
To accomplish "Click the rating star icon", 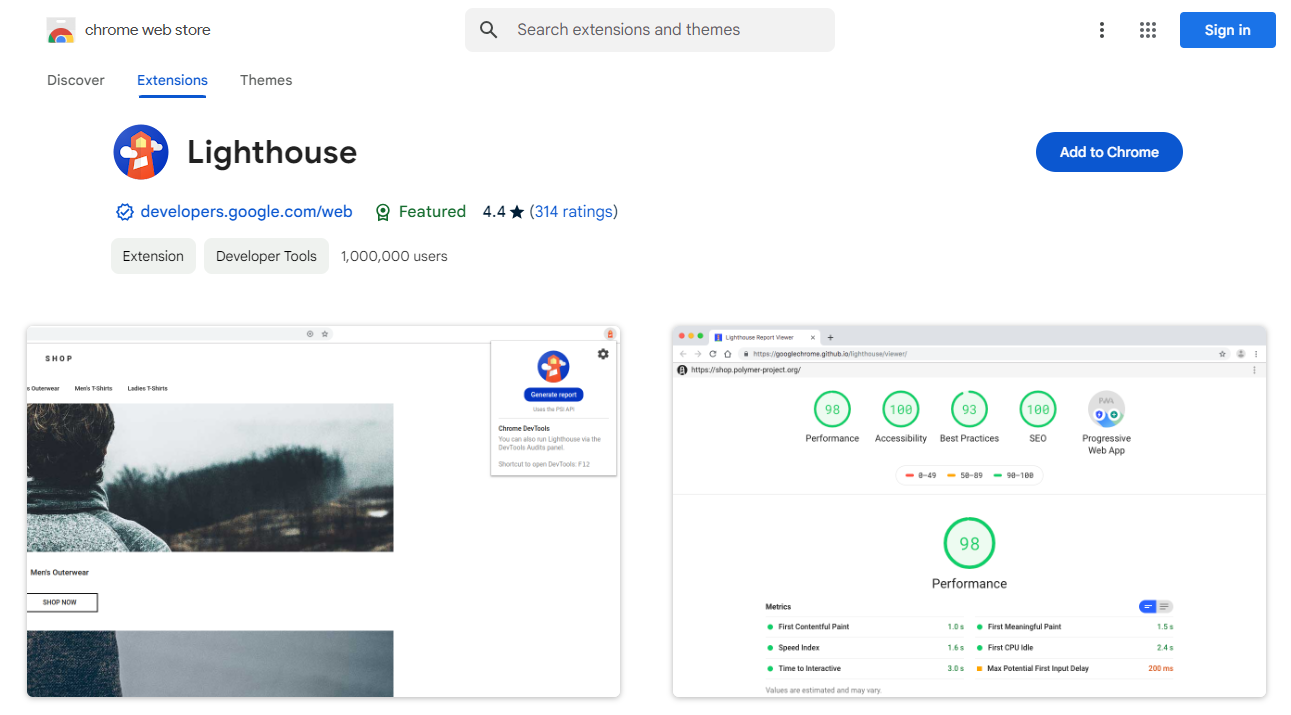I will [517, 212].
